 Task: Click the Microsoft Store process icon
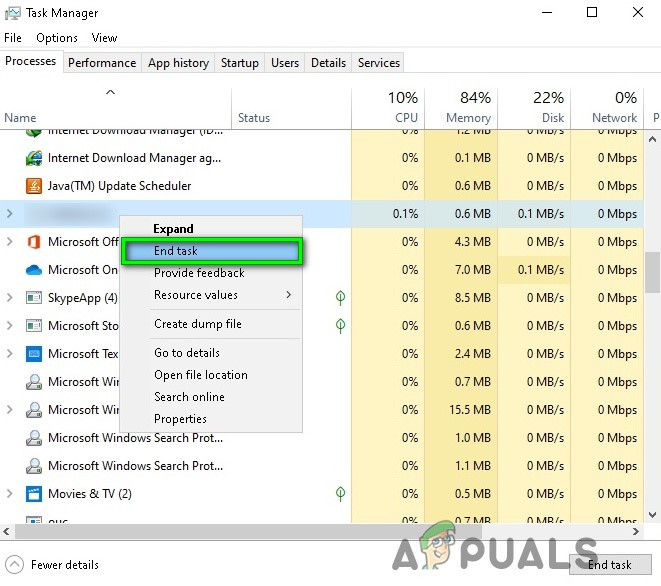(33, 326)
